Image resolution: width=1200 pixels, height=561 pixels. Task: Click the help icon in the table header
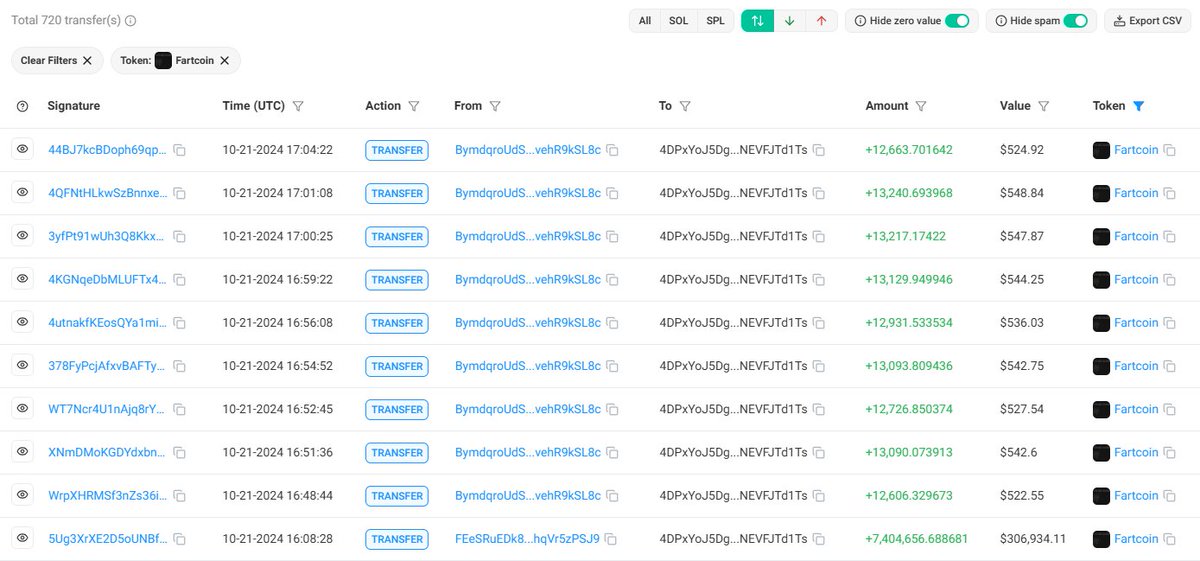tap(23, 106)
